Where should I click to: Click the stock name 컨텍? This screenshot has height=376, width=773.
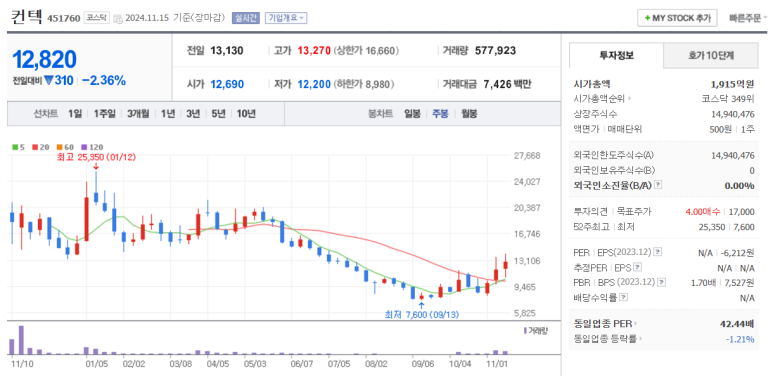[27, 17]
